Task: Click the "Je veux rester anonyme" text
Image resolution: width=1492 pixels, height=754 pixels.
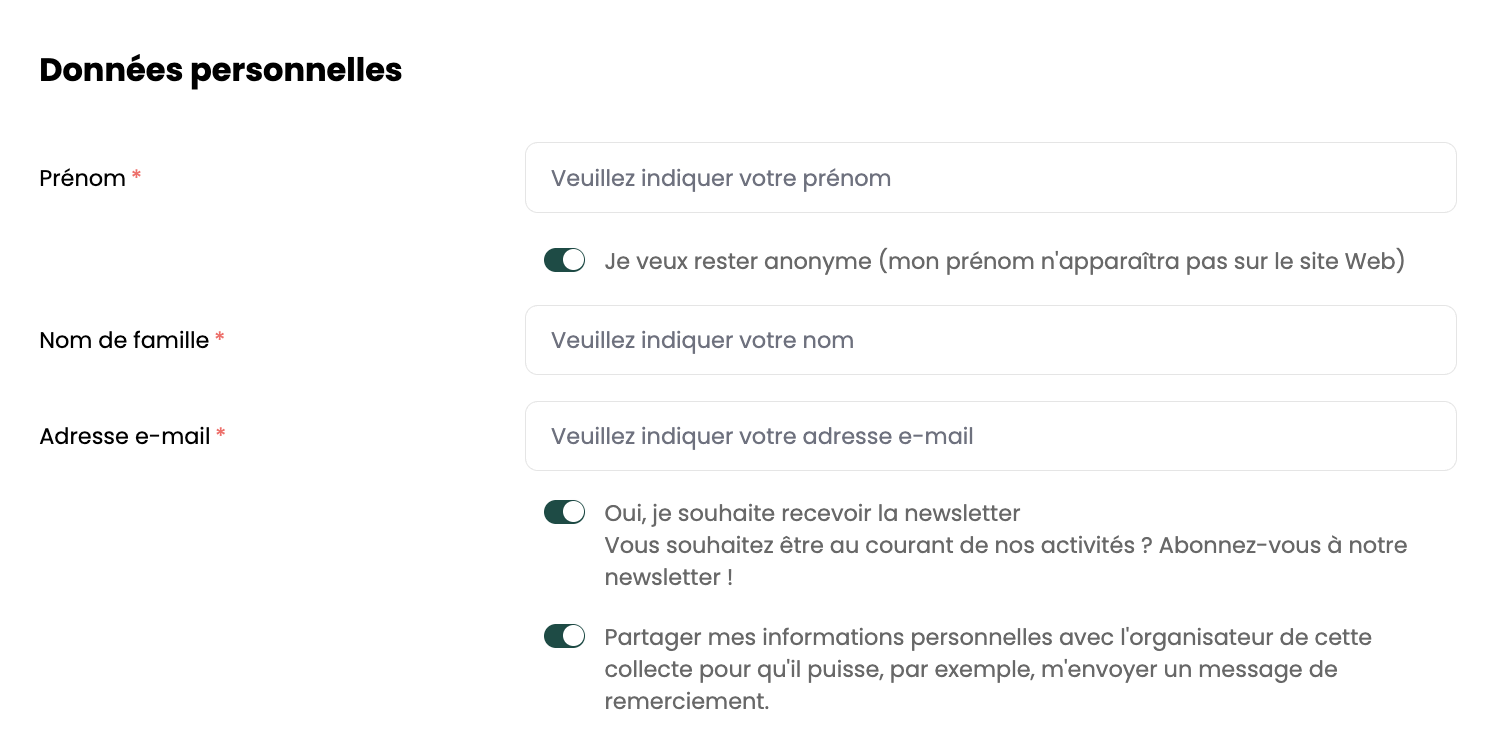Action: [x=738, y=261]
